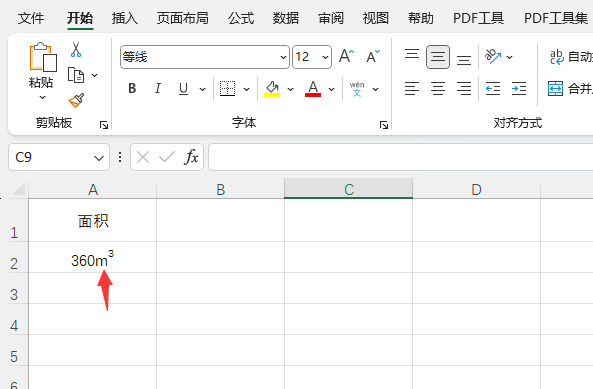Click the Paste clipboard icon
Screen dimensions: 593x389
coord(43,57)
